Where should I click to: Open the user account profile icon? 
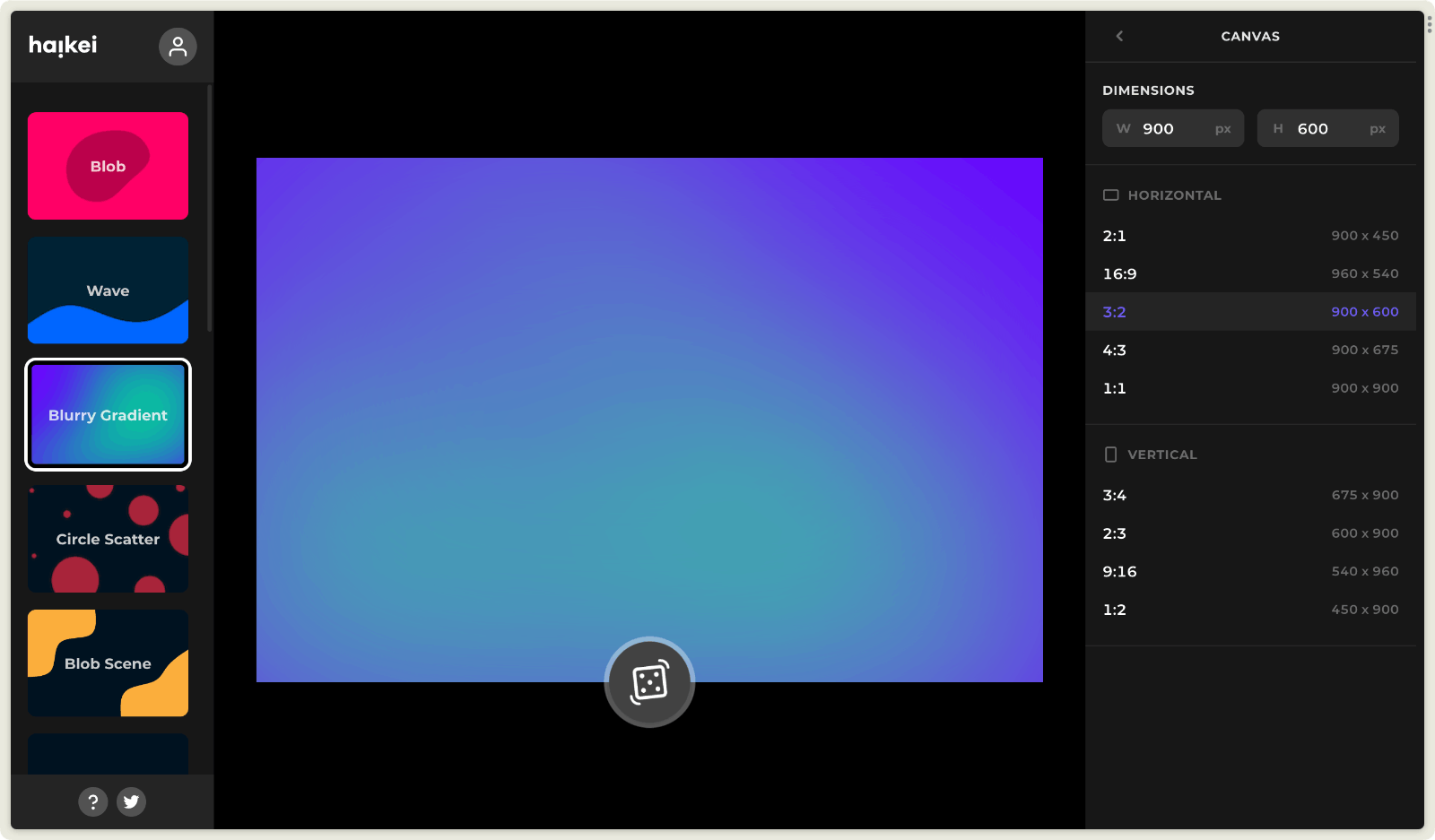[x=178, y=47]
